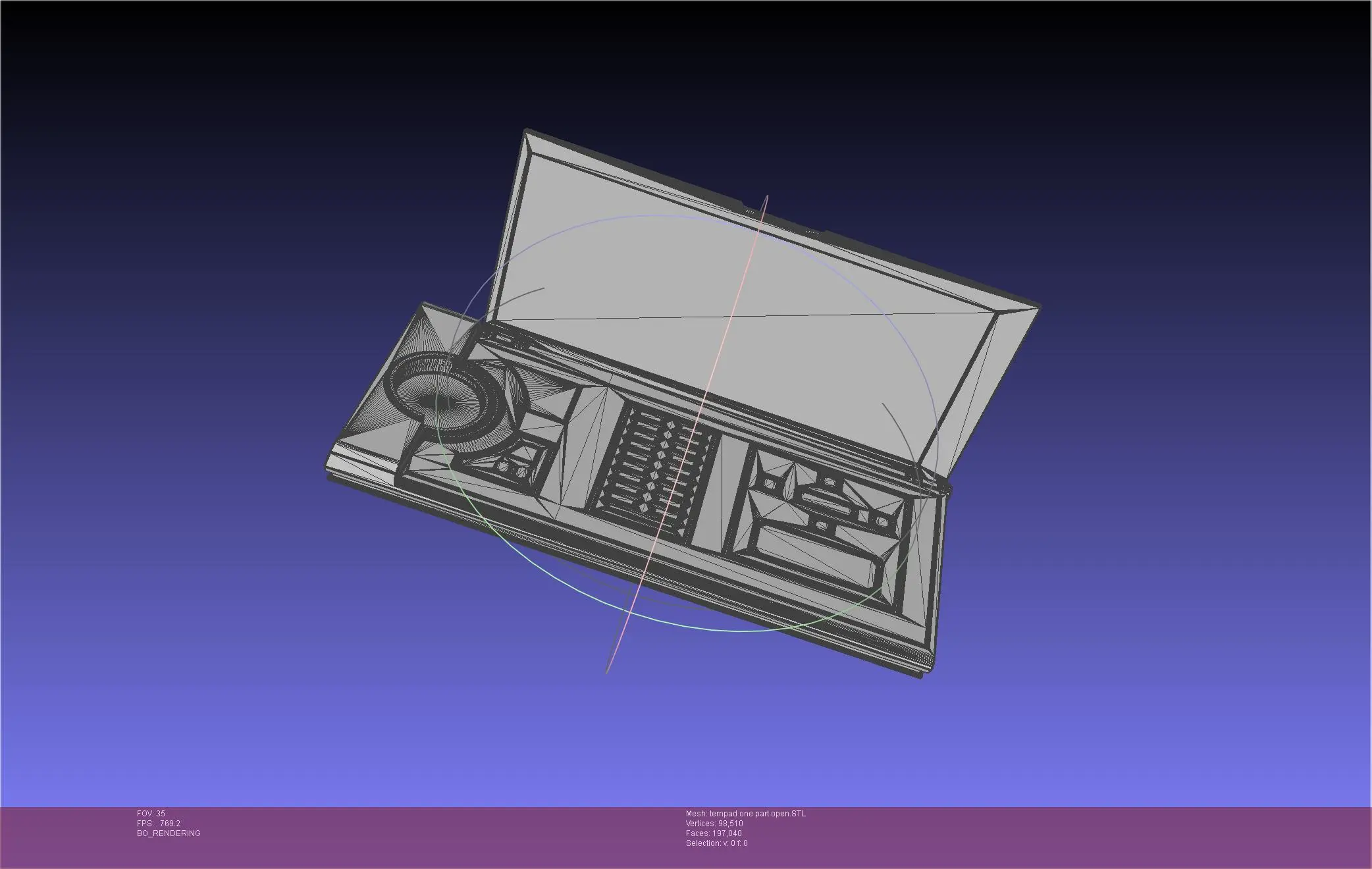Click the BO_RENDERING status label
1372x869 pixels.
[x=167, y=833]
